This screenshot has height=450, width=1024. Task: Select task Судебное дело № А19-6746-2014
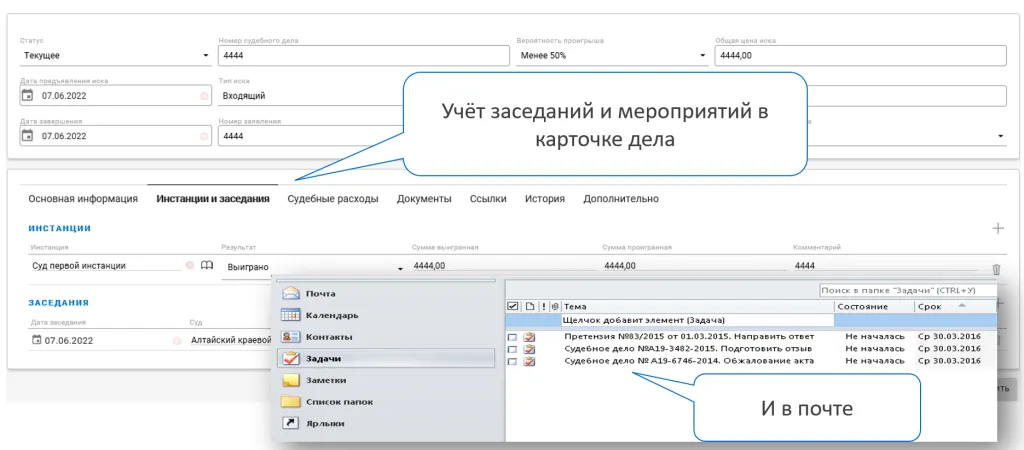(x=689, y=361)
